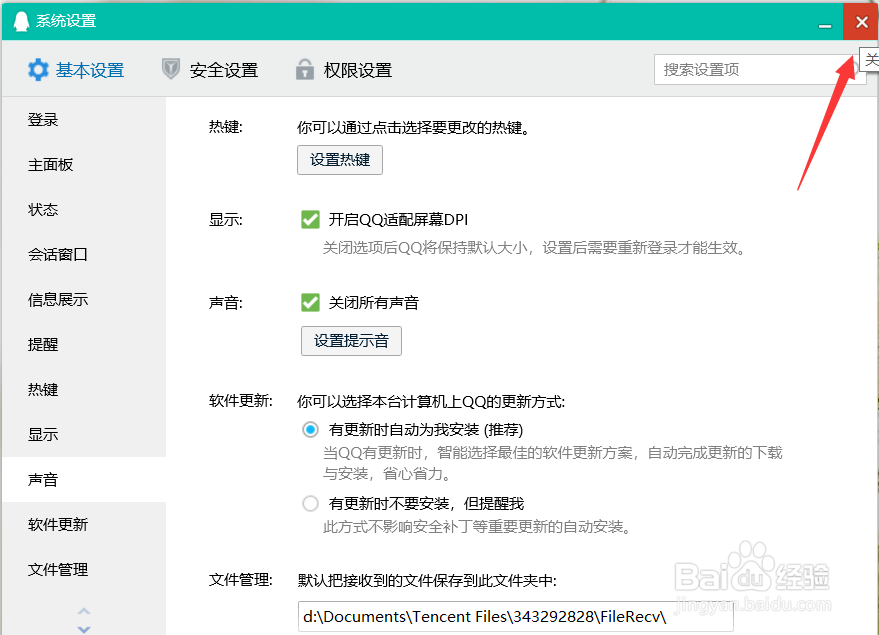Select 文件管理 in the sidebar
This screenshot has height=635, width=879.
pos(84,569)
